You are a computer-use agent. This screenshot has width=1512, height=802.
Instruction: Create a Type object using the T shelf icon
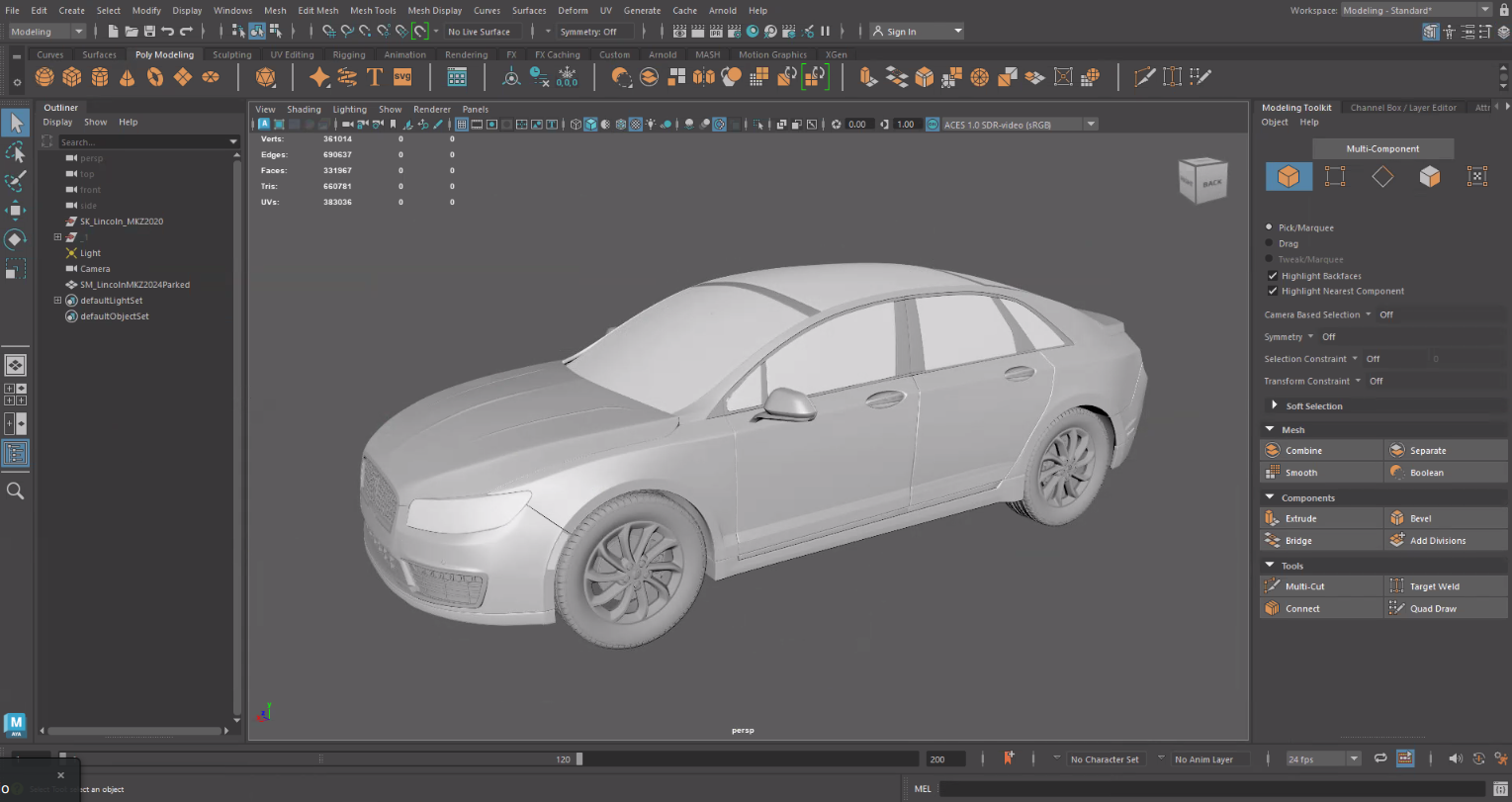pyautogui.click(x=375, y=76)
